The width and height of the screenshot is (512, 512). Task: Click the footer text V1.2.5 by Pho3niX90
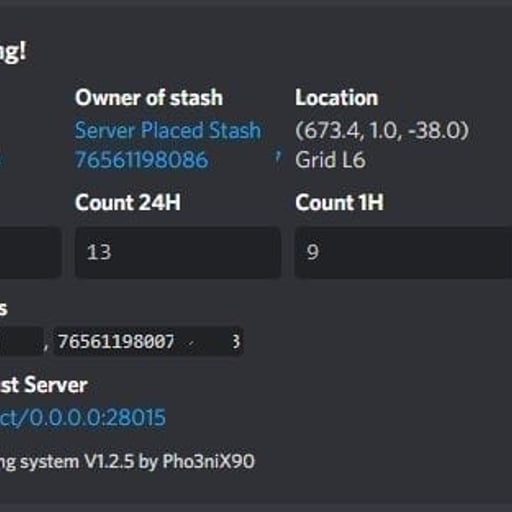point(169,462)
